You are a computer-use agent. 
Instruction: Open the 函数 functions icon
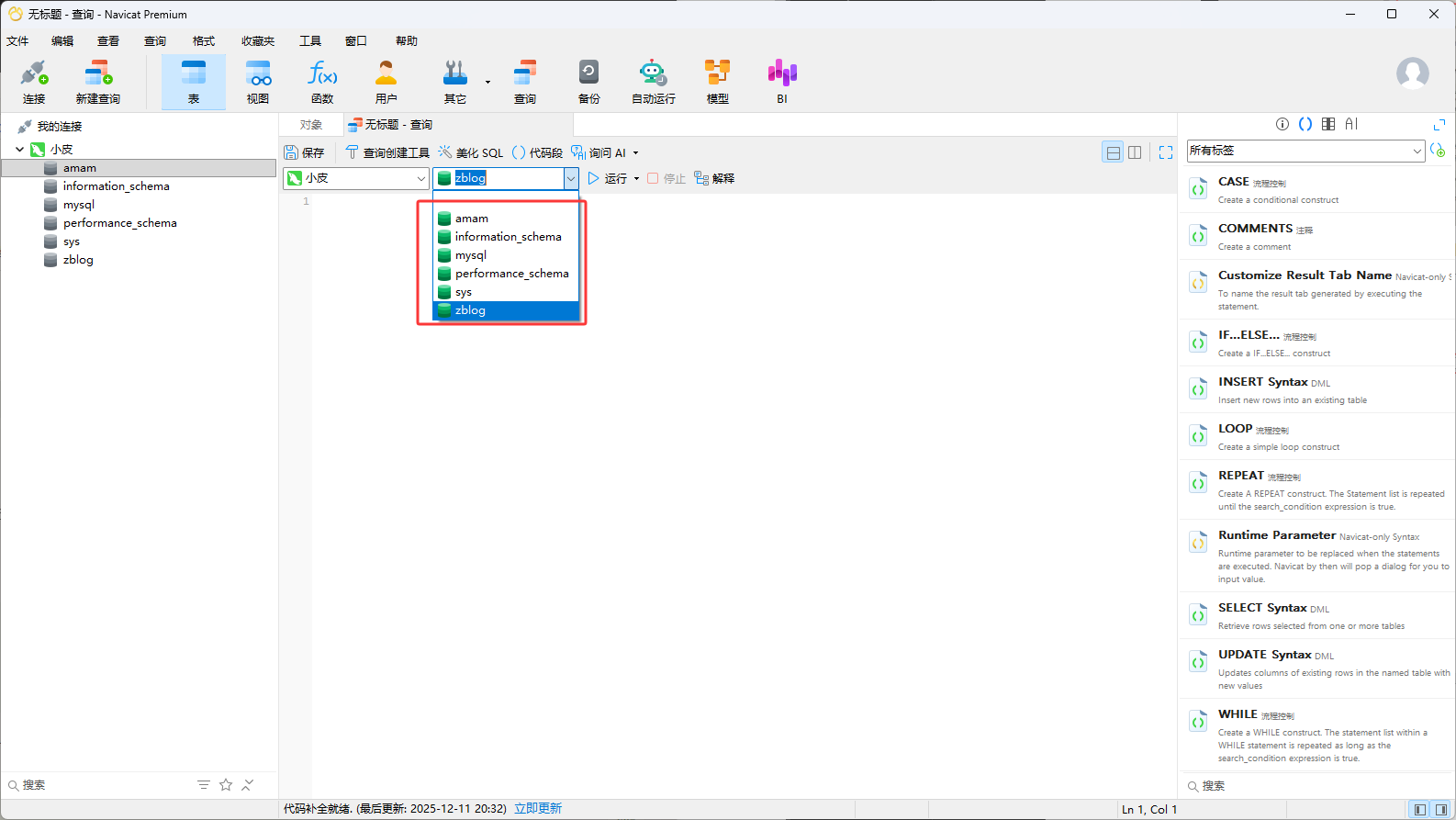(322, 82)
